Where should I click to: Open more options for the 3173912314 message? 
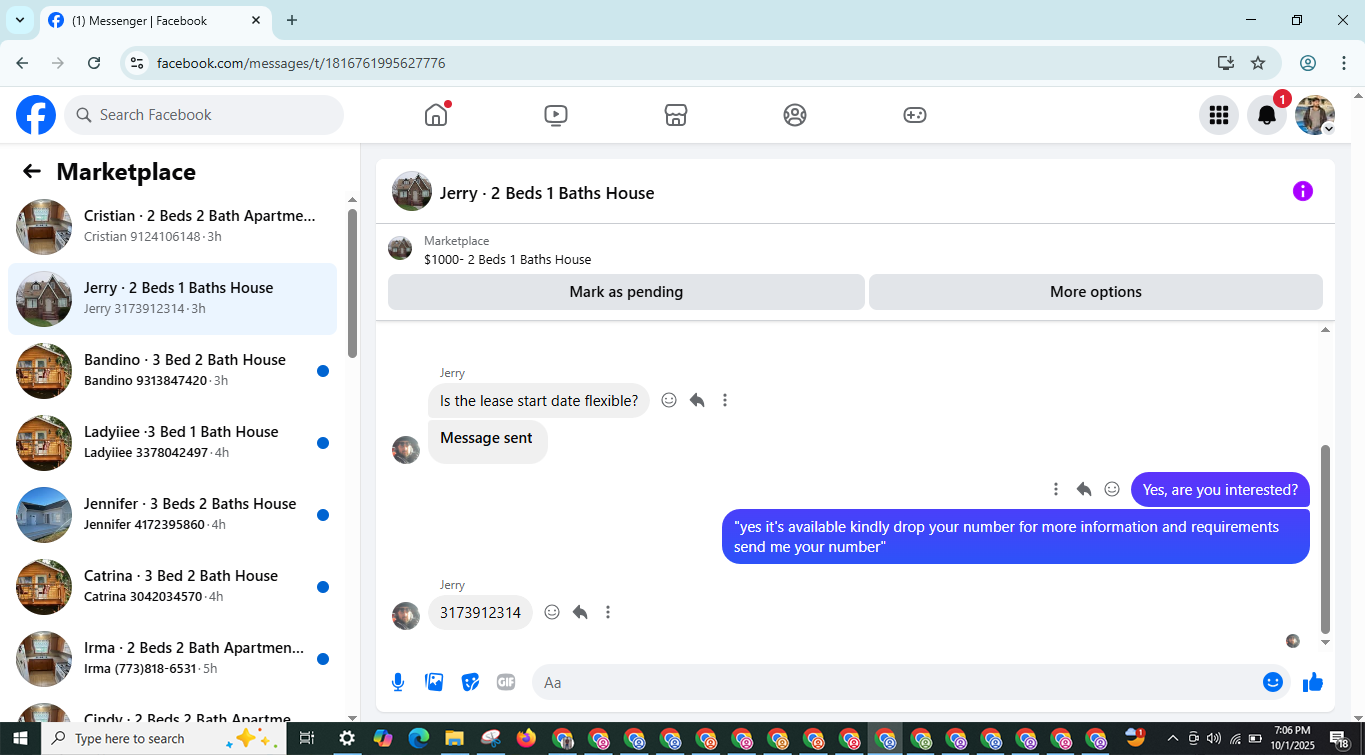[x=608, y=612]
